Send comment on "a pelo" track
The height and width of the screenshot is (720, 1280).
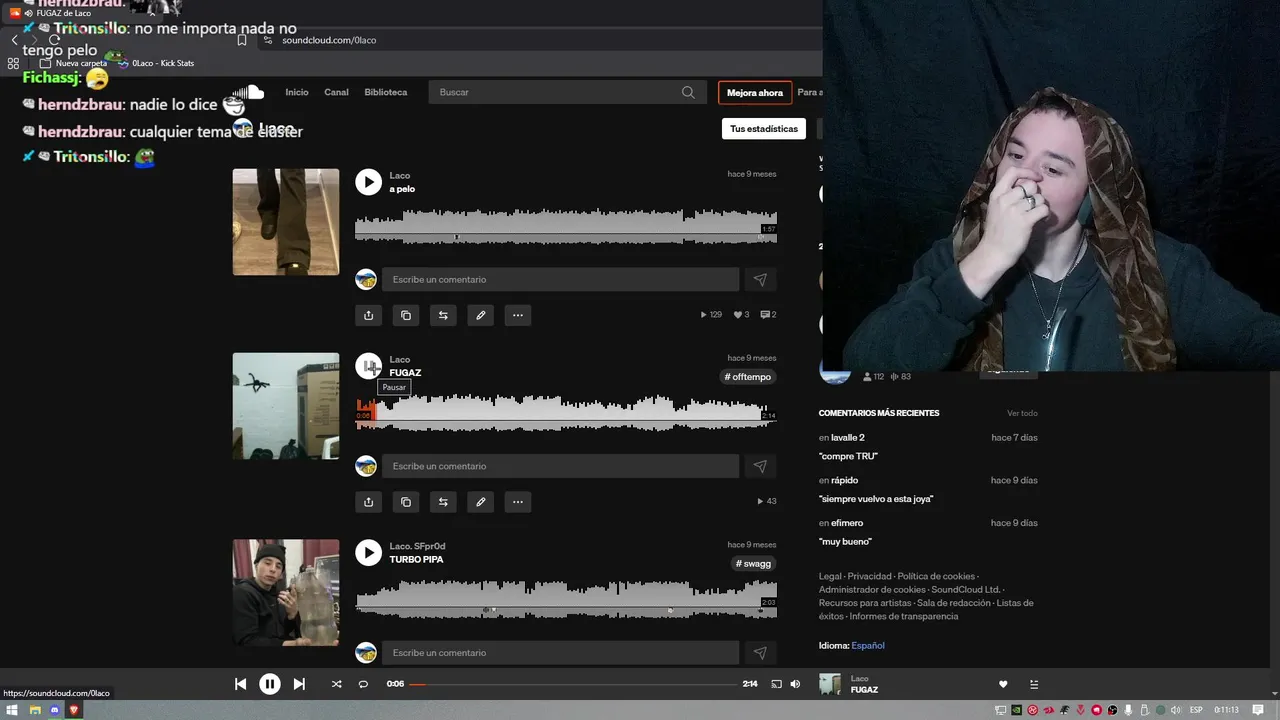click(x=760, y=280)
